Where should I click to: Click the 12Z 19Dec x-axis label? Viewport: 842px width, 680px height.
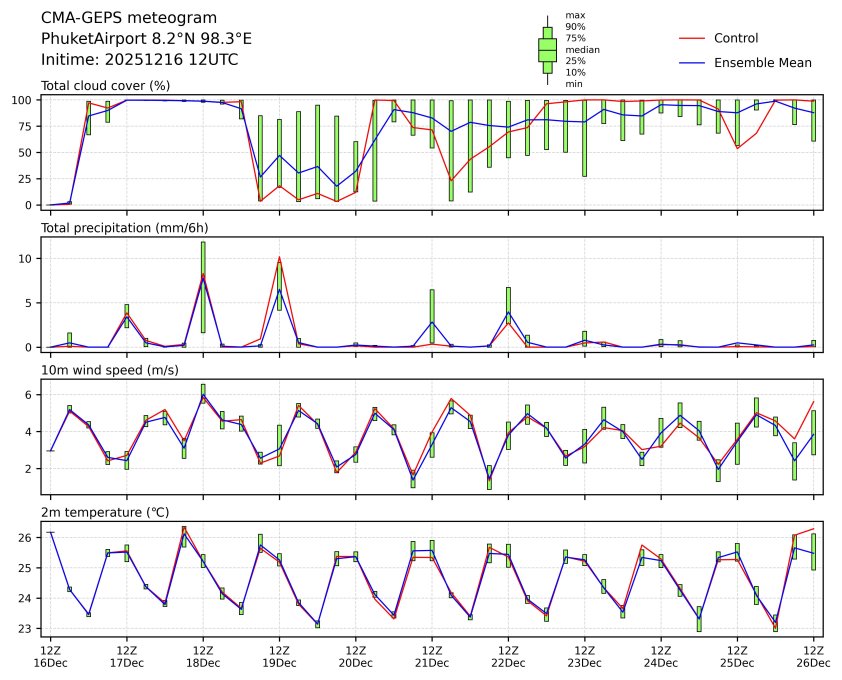[279, 655]
